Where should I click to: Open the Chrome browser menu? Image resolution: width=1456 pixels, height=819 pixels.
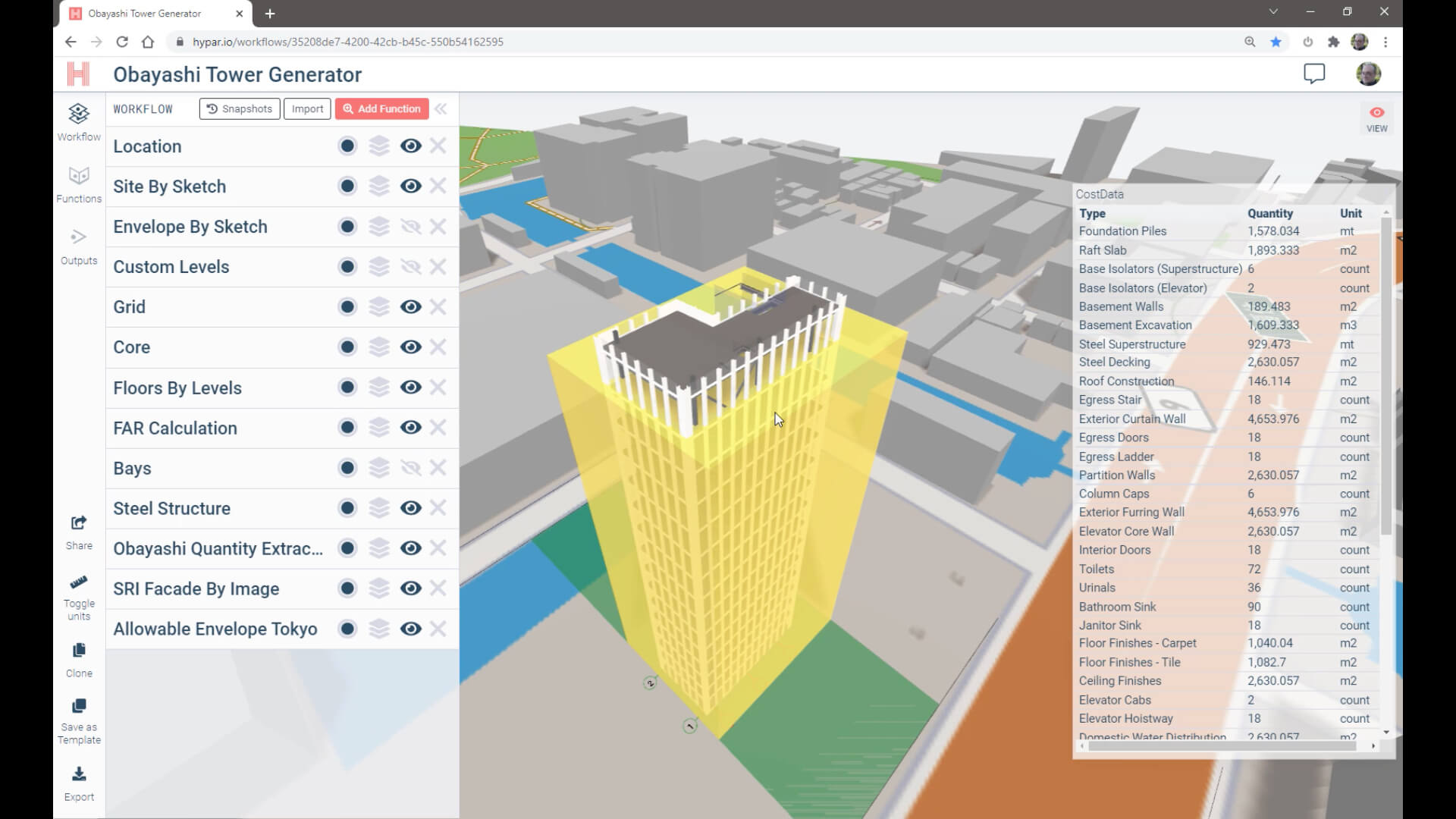1386,42
